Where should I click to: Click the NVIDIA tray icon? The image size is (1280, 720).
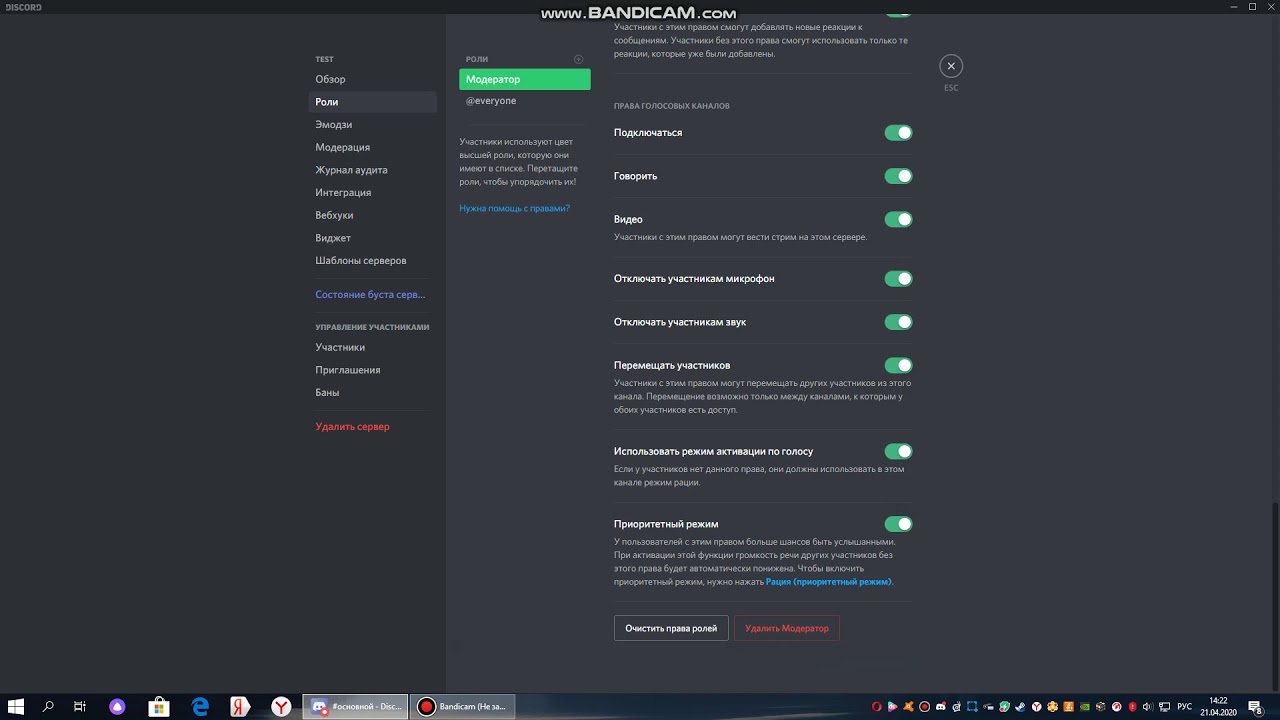pyautogui.click(x=1085, y=707)
